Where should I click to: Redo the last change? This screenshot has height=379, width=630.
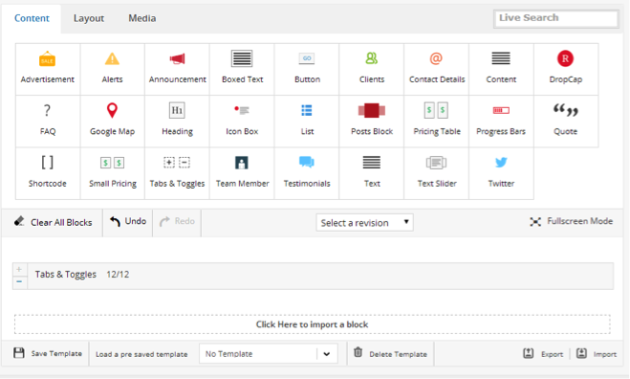click(177, 221)
